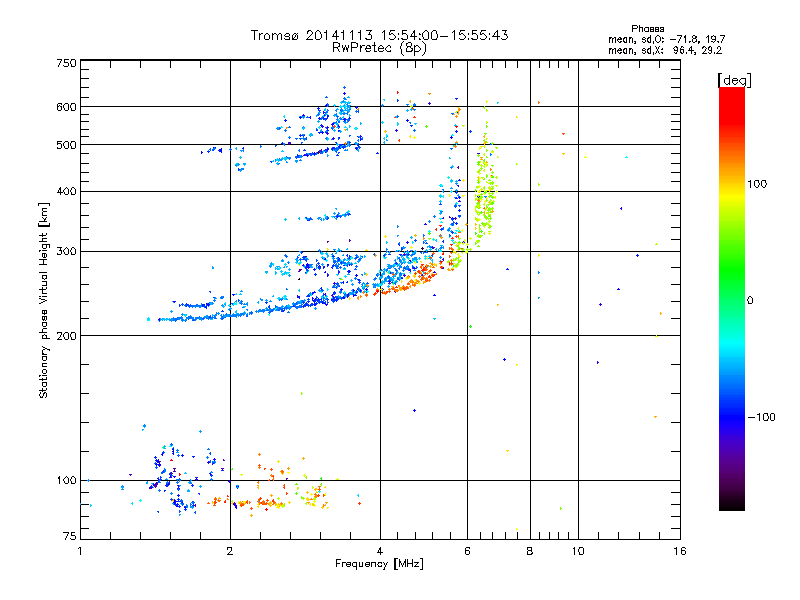
Task: Click the '[deg]' colorbar unit label
Action: click(x=734, y=80)
